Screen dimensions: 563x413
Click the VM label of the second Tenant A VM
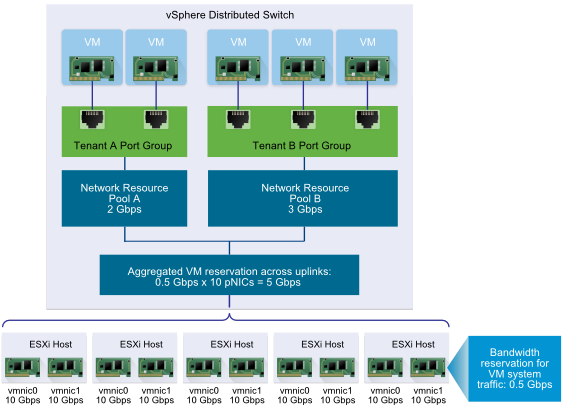(x=156, y=42)
